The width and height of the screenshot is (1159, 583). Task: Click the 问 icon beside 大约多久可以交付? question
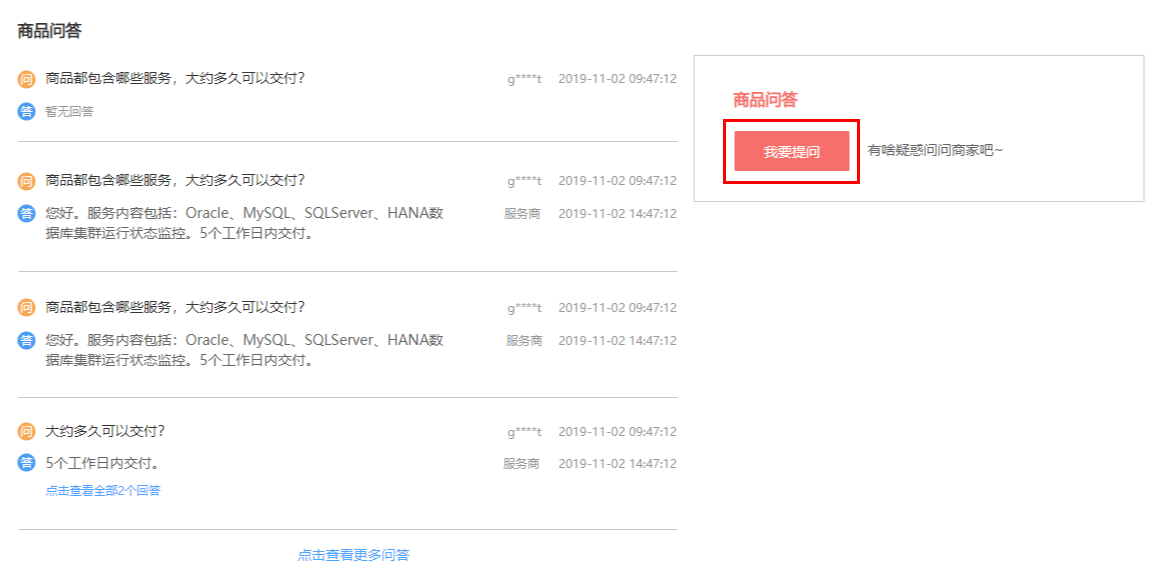(27, 432)
